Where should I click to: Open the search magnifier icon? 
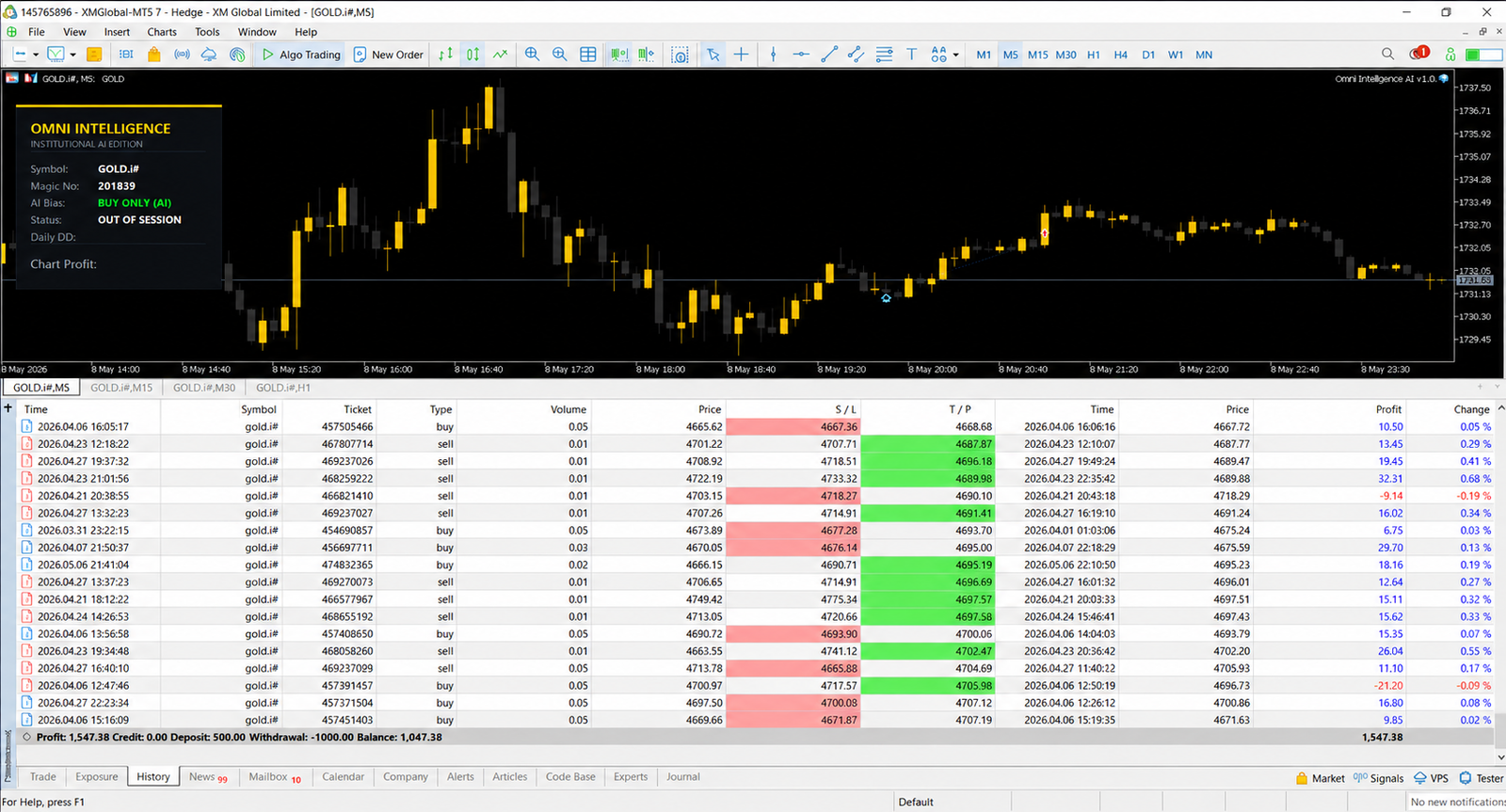(x=1387, y=55)
